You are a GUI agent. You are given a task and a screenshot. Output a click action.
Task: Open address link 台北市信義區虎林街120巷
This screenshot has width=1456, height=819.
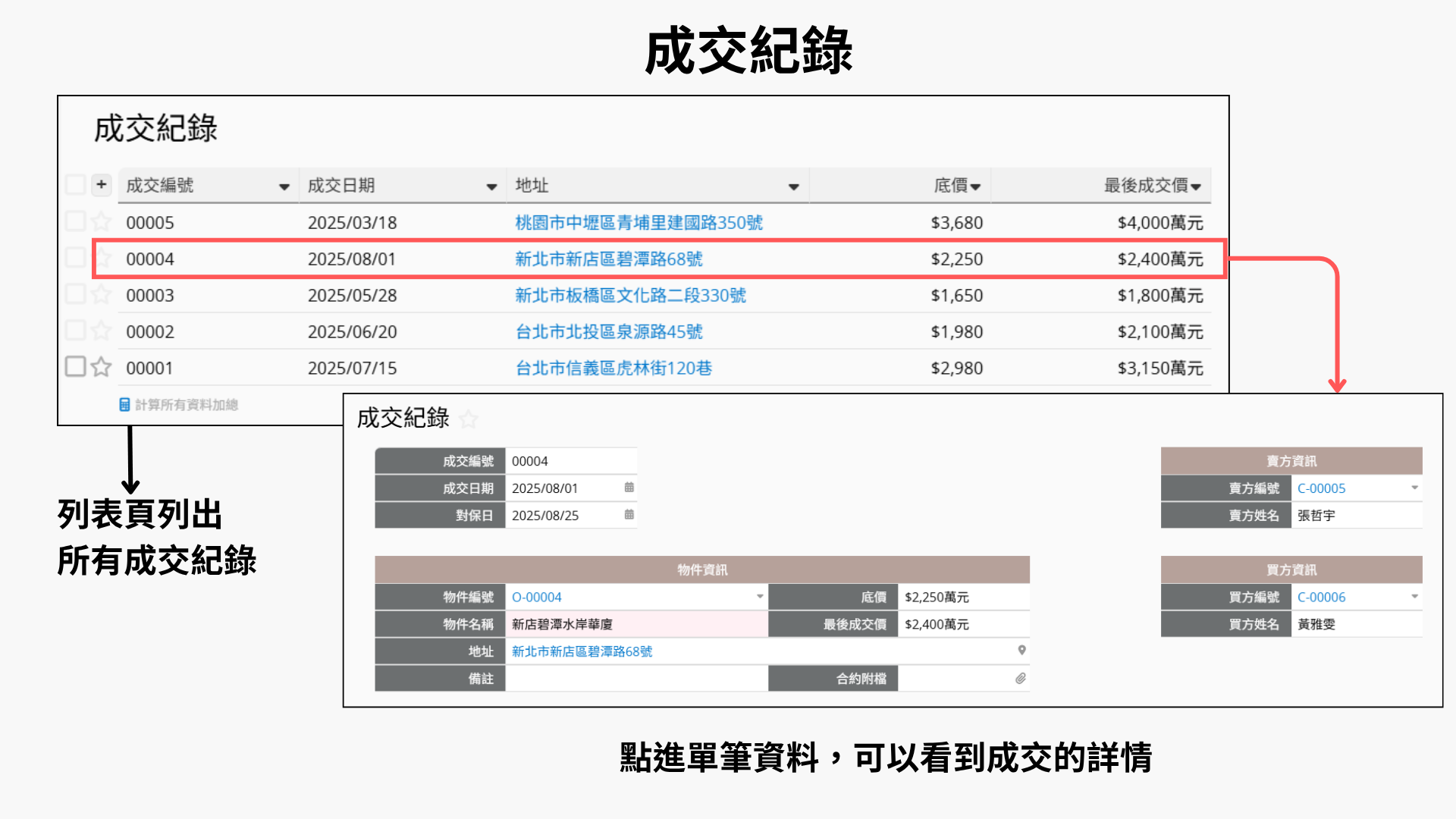point(613,369)
